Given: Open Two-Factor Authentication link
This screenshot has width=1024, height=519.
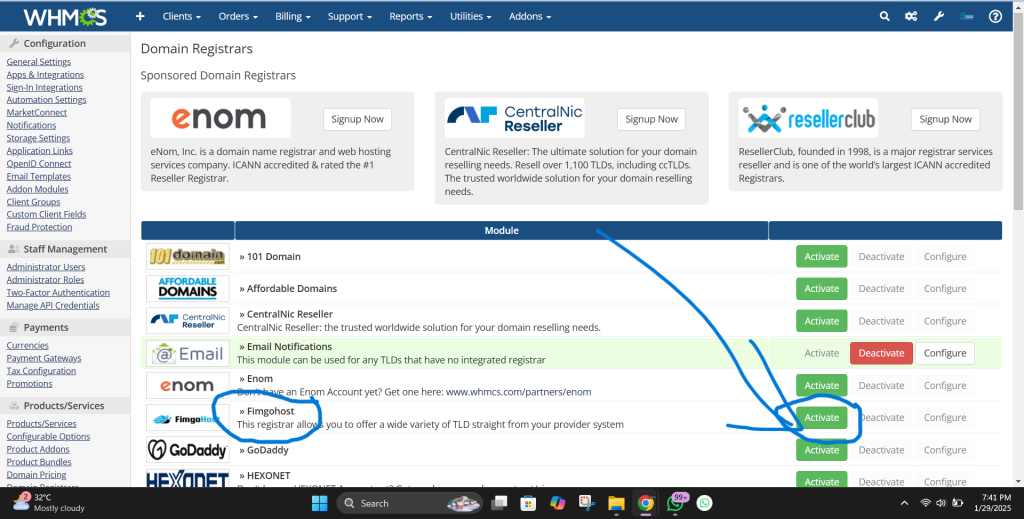Looking at the screenshot, I should [x=58, y=292].
